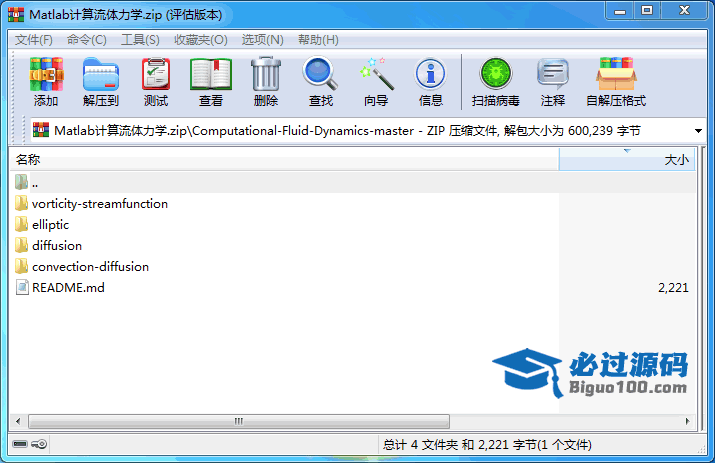This screenshot has height=463, width=715.
Task: Open the Options (选项) menu
Action: [x=262, y=40]
